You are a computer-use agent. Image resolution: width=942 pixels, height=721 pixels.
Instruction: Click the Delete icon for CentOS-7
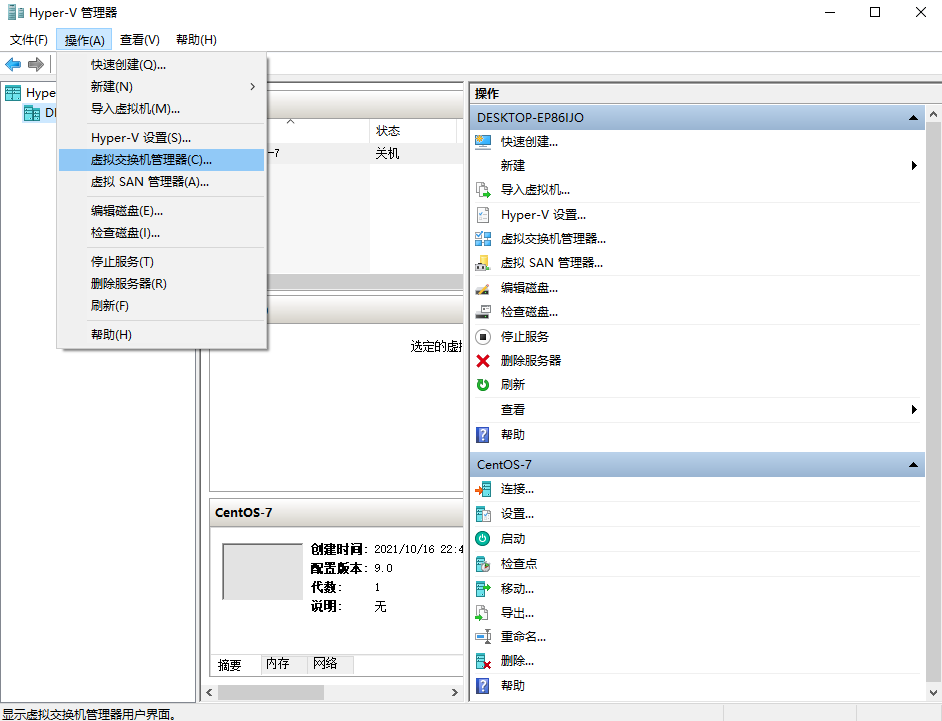click(x=483, y=662)
